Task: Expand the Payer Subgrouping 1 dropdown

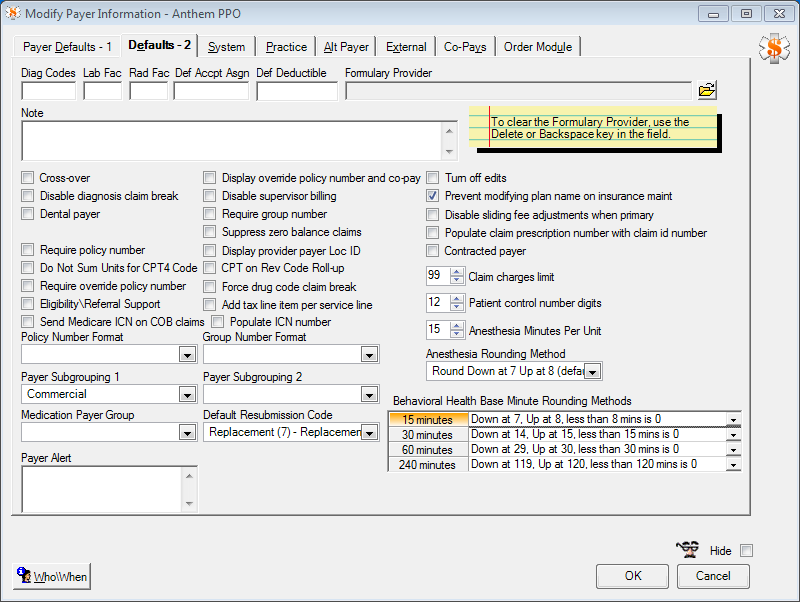Action: click(187, 394)
